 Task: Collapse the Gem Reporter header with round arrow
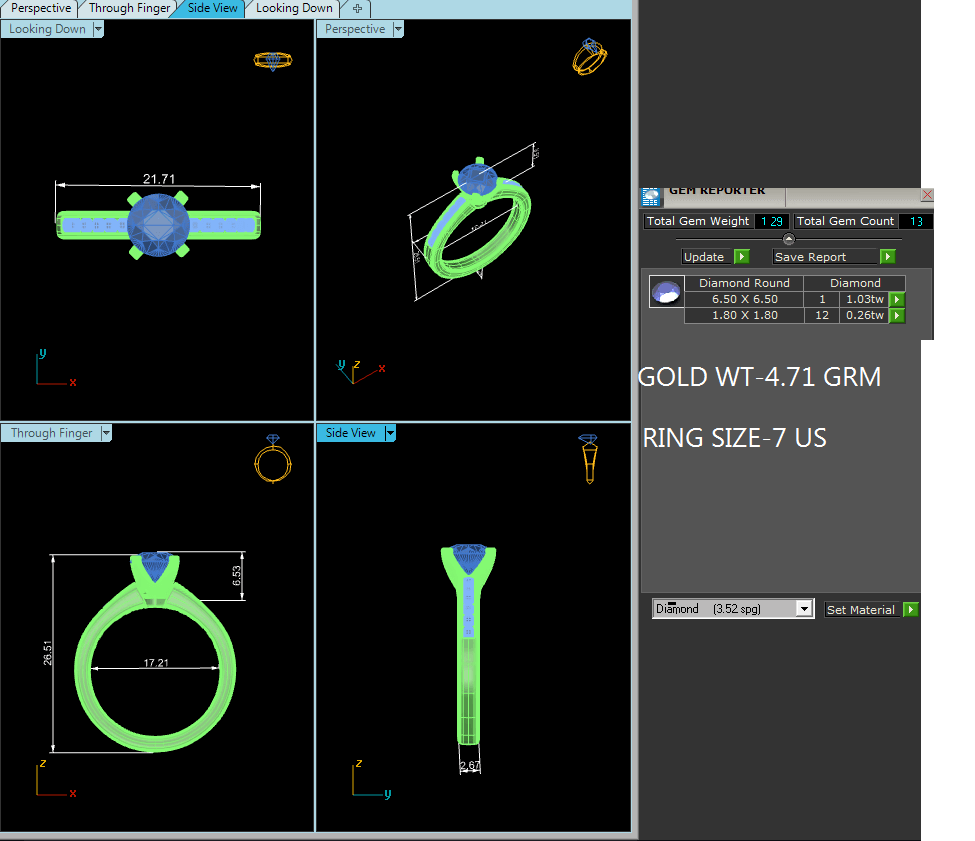click(788, 239)
